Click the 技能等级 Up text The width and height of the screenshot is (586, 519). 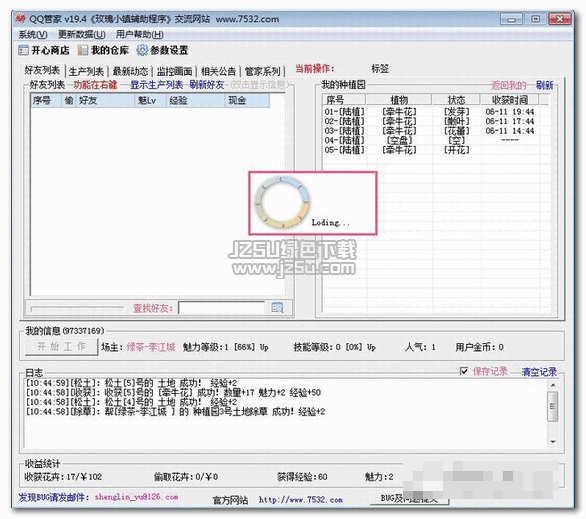pyautogui.click(x=371, y=347)
